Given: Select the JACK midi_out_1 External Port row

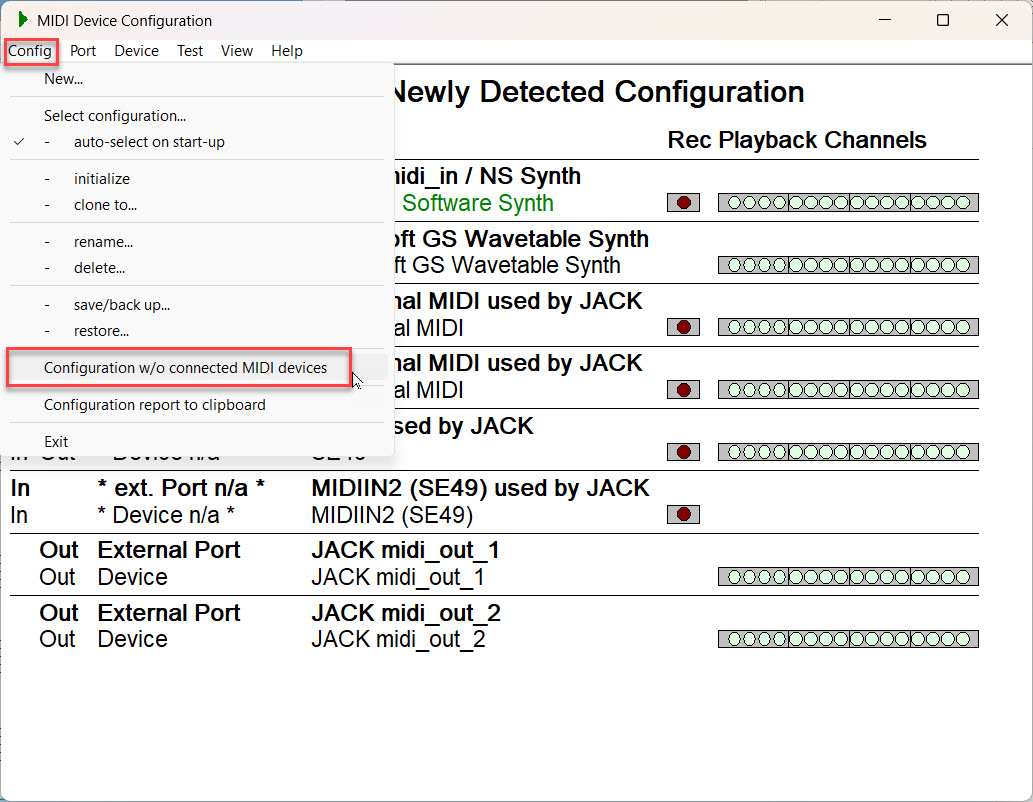Looking at the screenshot, I should click(405, 551).
